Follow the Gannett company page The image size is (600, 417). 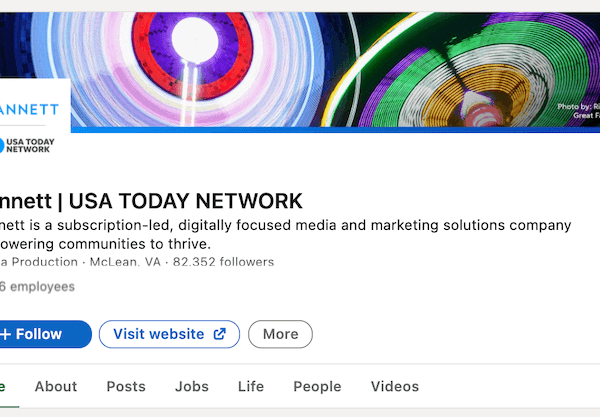40,334
